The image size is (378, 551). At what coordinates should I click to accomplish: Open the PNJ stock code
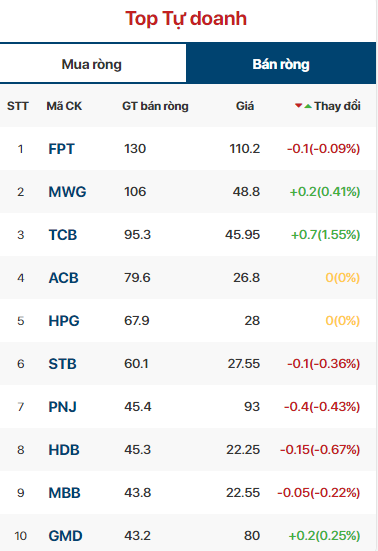(x=62, y=407)
